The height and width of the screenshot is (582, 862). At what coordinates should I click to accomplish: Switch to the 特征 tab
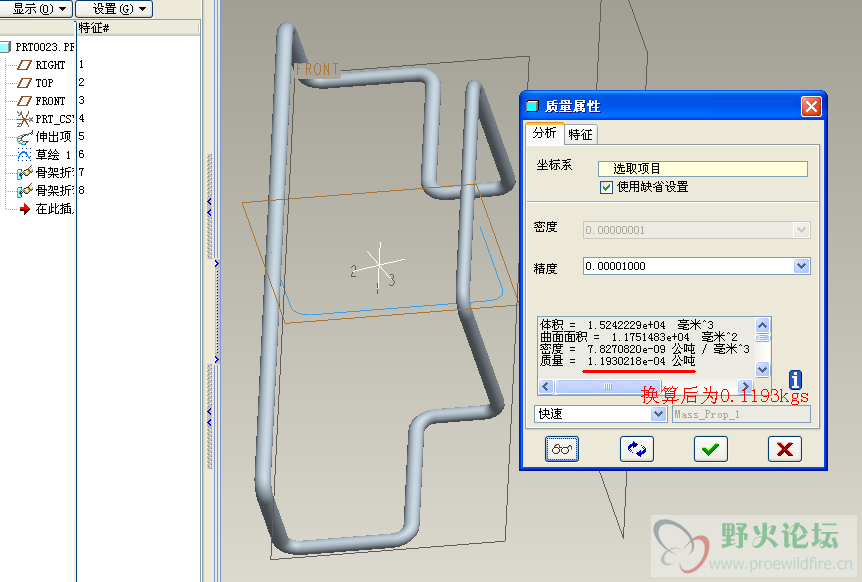tap(581, 135)
